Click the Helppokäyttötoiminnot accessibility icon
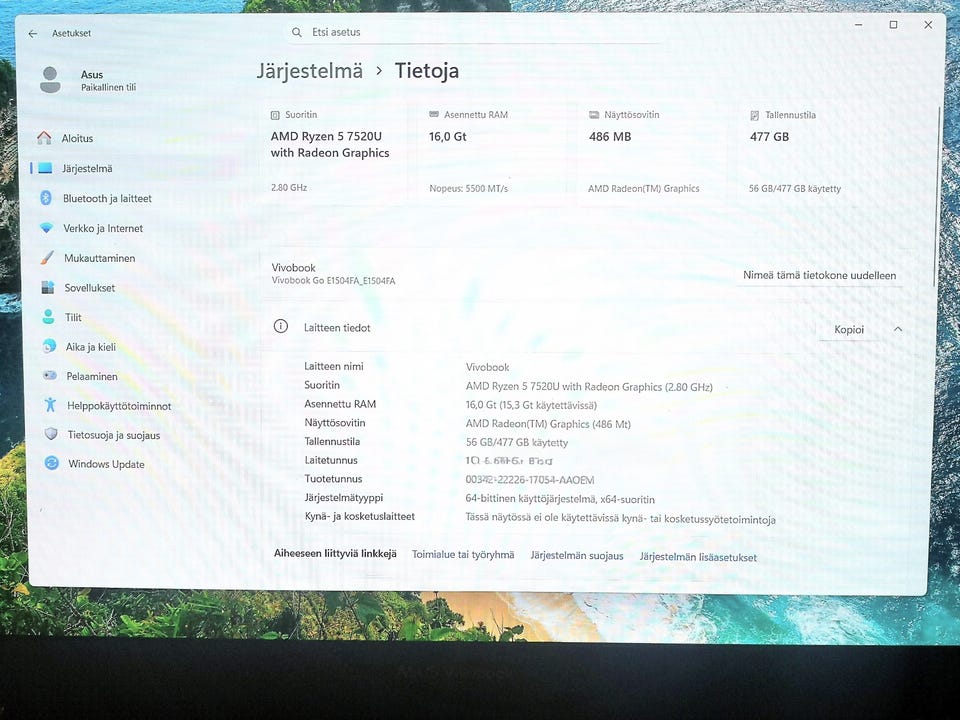Viewport: 960px width, 720px height. click(50, 405)
